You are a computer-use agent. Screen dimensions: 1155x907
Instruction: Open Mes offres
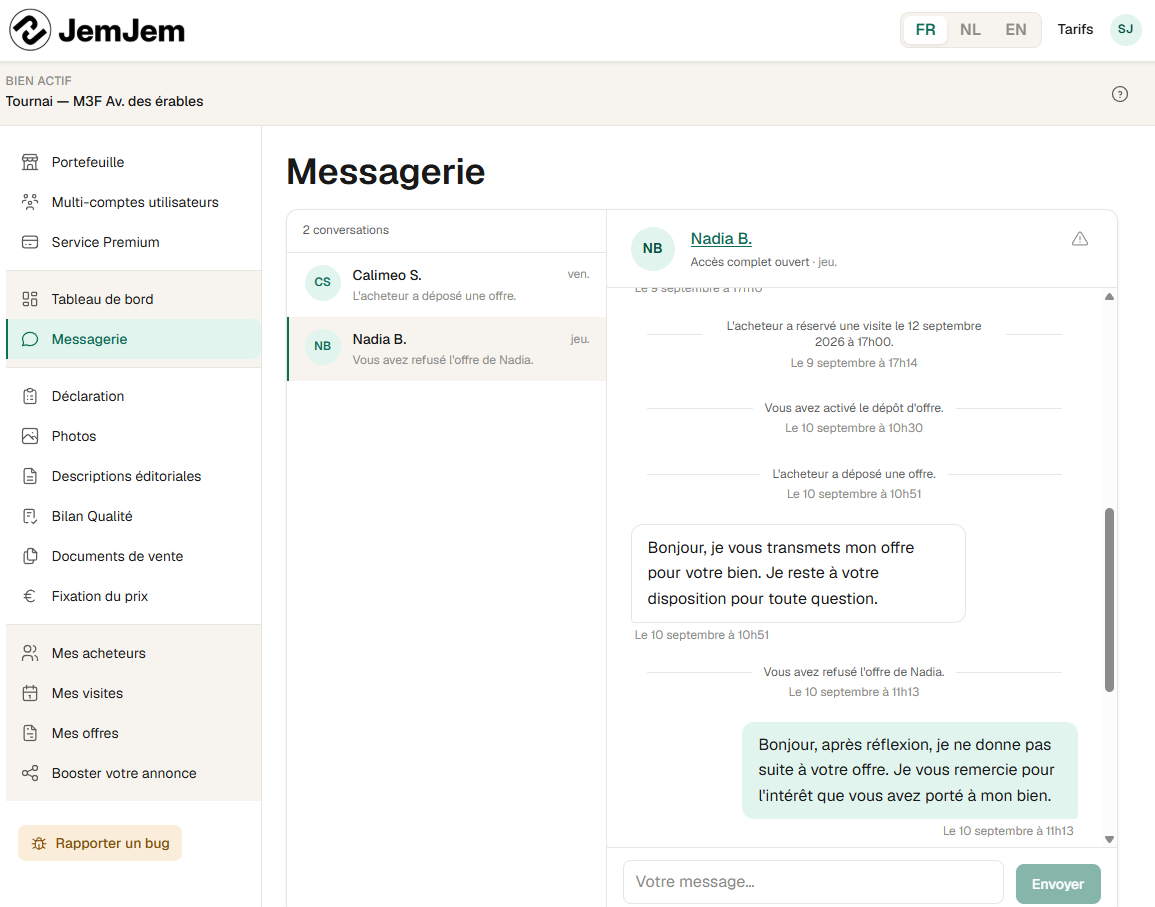click(133, 733)
